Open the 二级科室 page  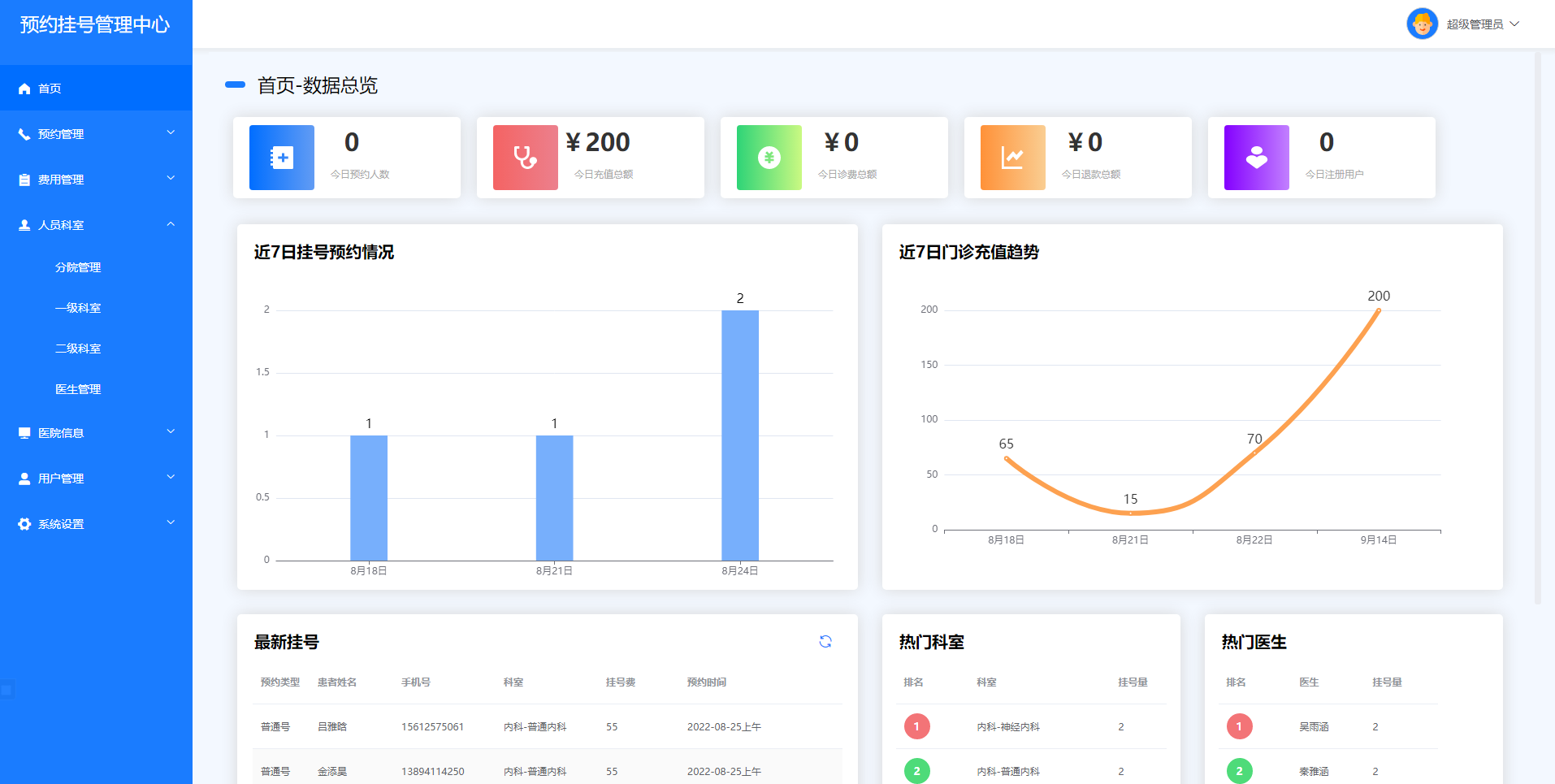pyautogui.click(x=78, y=348)
